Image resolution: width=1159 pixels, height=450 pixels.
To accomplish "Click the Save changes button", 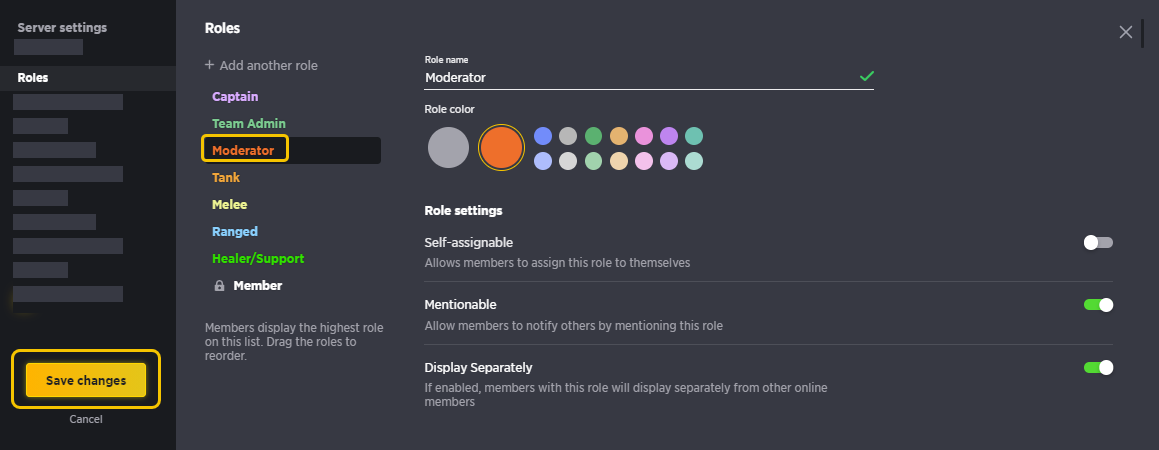I will [86, 381].
